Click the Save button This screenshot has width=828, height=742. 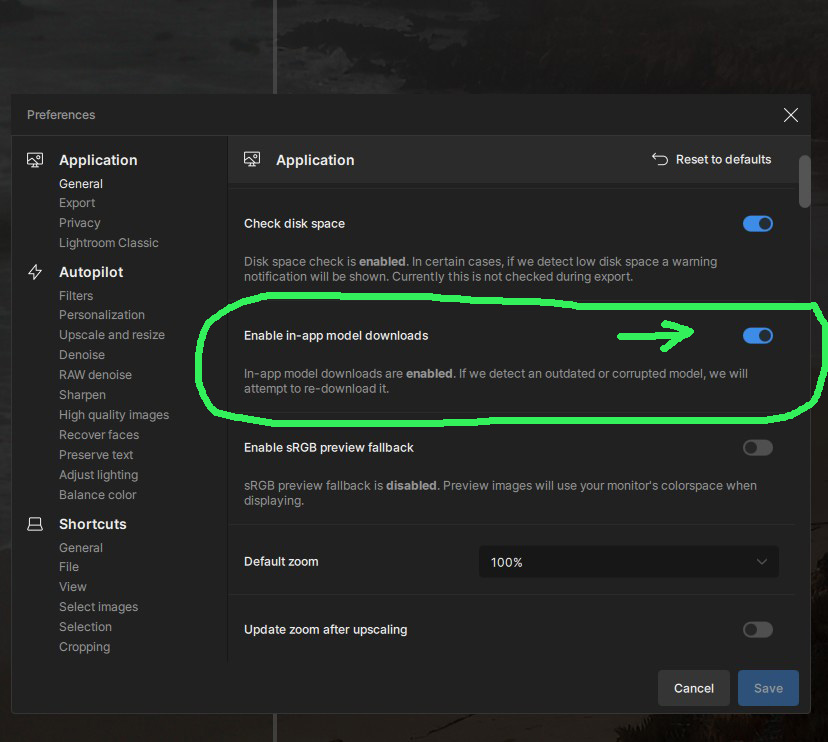click(768, 688)
